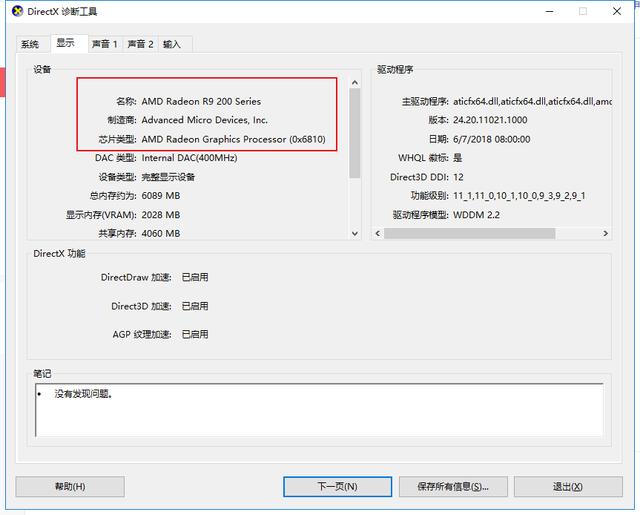This screenshot has height=515, width=640.
Task: Open the 声音 2 tab
Action: (x=140, y=44)
